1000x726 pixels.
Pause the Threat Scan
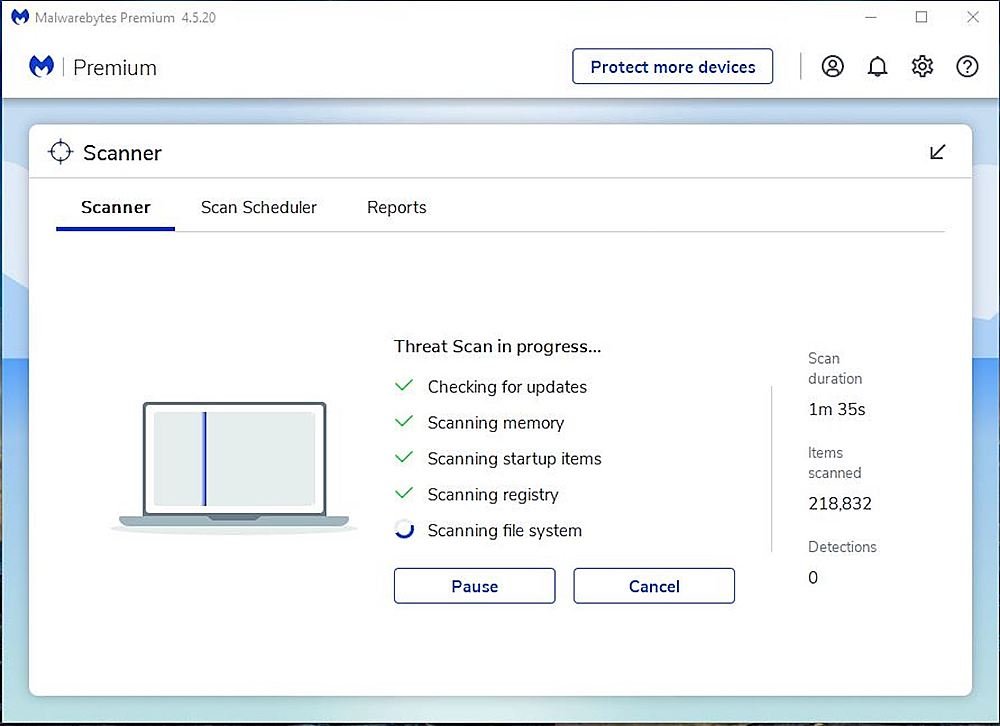coord(474,586)
